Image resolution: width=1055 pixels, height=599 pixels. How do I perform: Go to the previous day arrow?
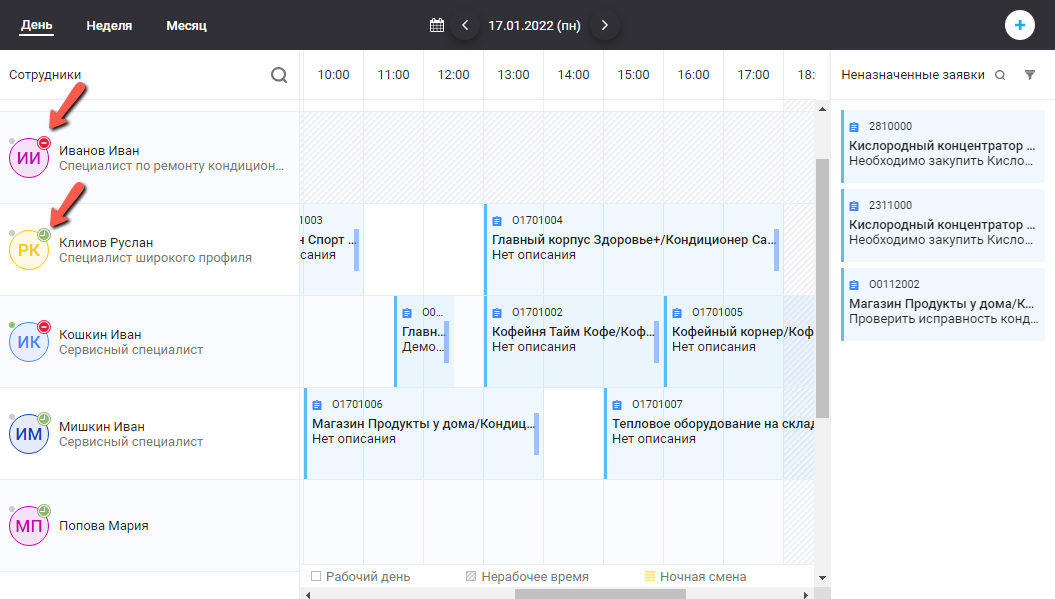(465, 26)
